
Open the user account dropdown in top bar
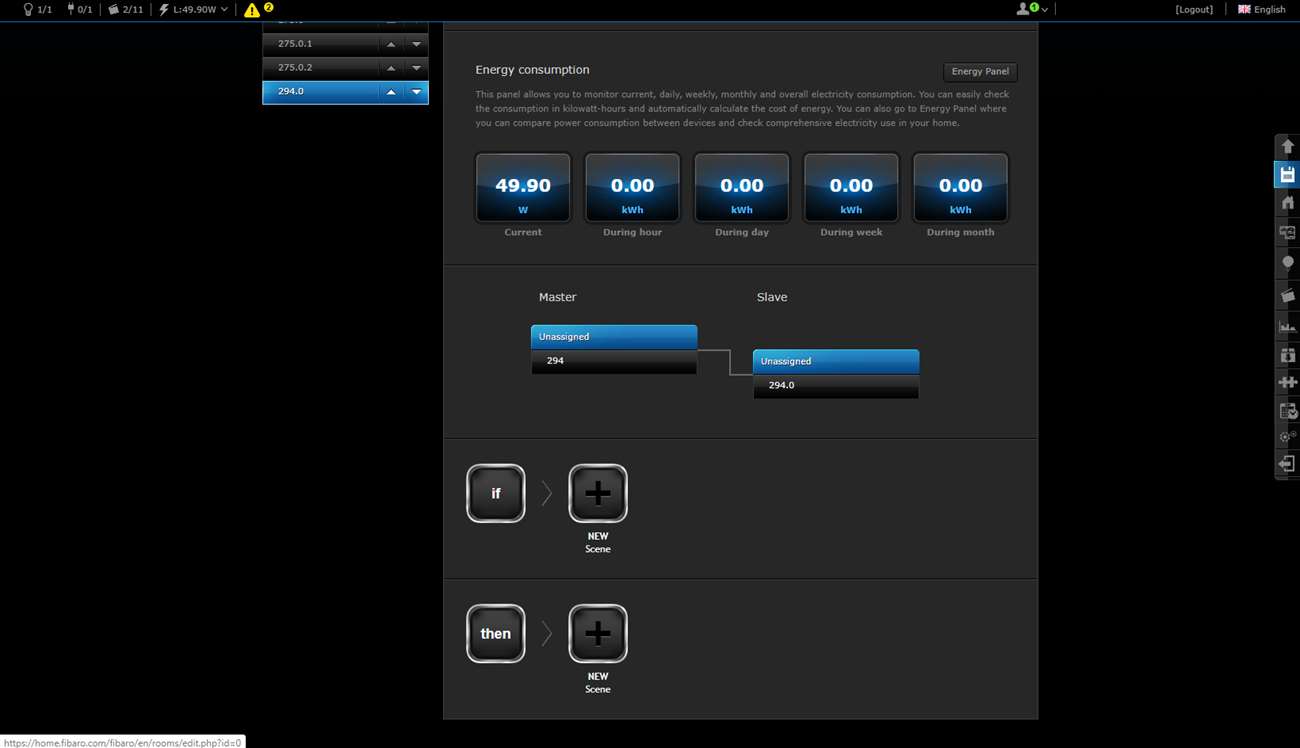(1032, 9)
